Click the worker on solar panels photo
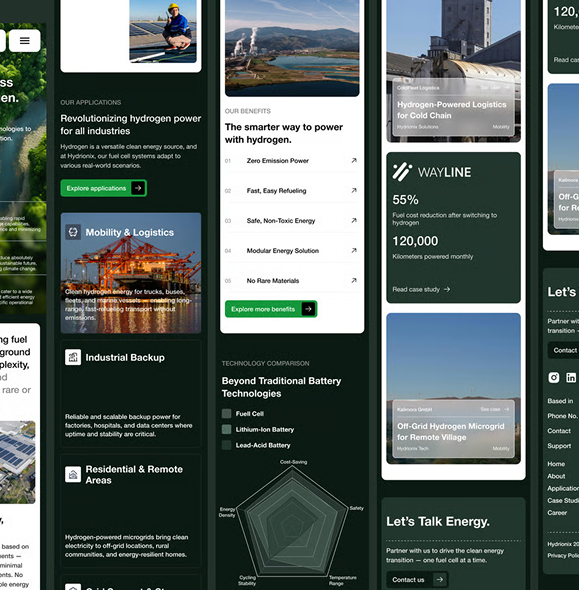Viewport: 579px width, 590px height. tap(163, 31)
